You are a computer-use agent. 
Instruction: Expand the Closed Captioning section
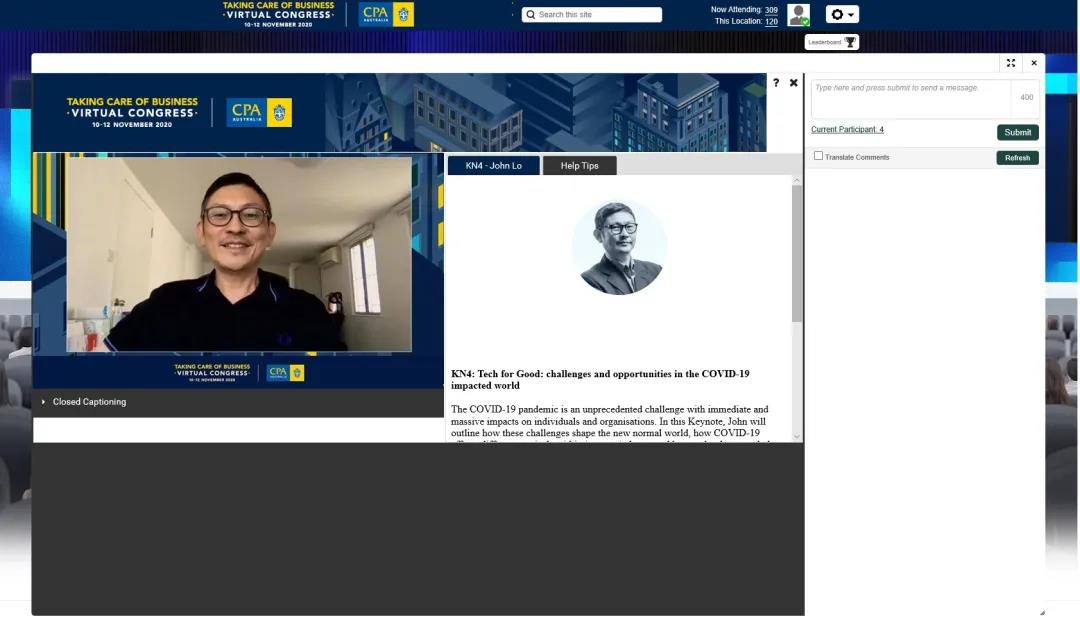click(x=44, y=402)
